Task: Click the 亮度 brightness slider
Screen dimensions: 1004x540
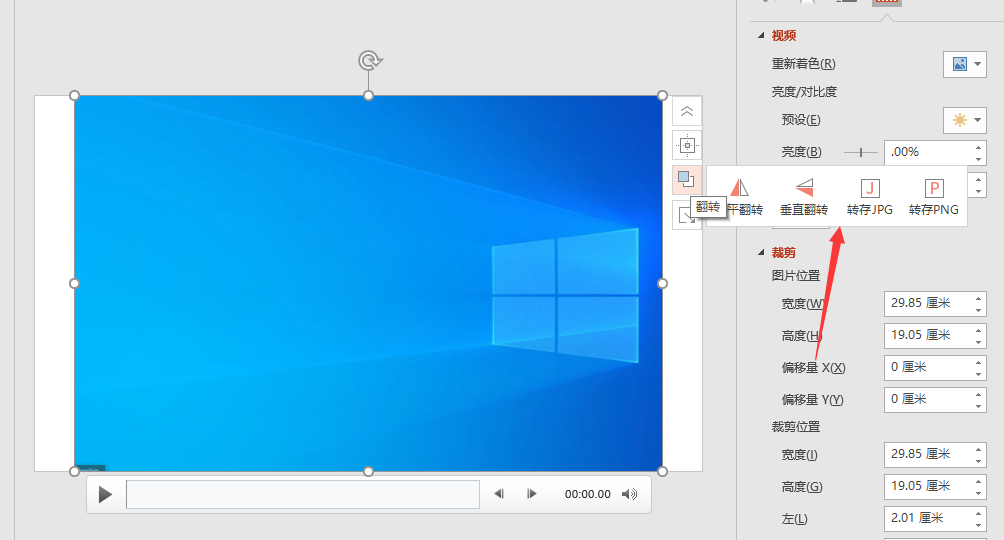Action: tap(861, 152)
